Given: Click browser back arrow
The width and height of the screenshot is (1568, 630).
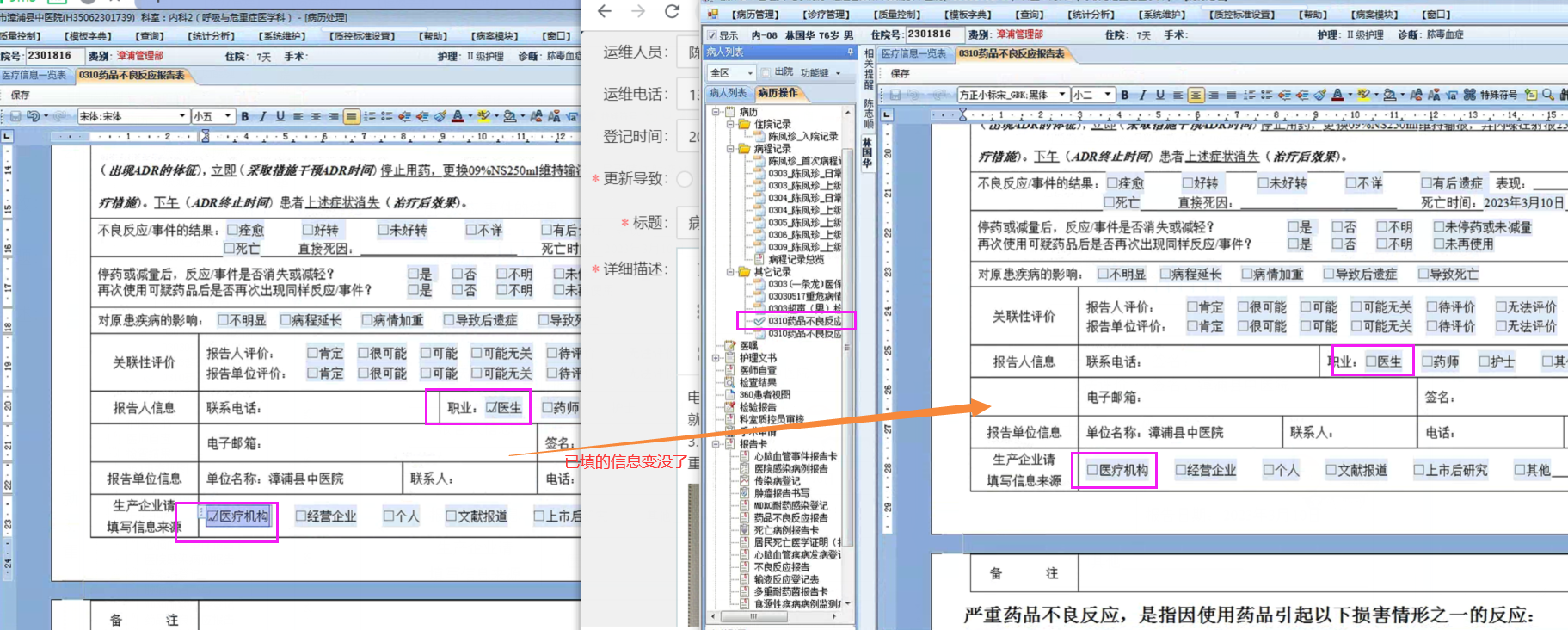Looking at the screenshot, I should (605, 11).
